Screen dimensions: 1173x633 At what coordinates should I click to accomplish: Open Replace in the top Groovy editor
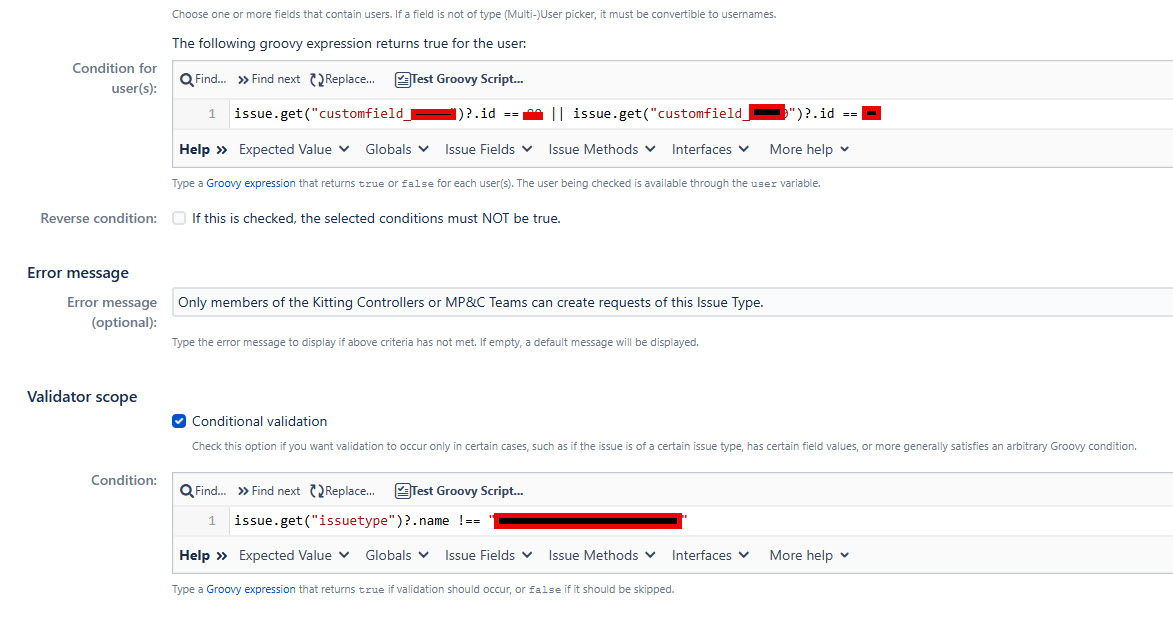(343, 78)
